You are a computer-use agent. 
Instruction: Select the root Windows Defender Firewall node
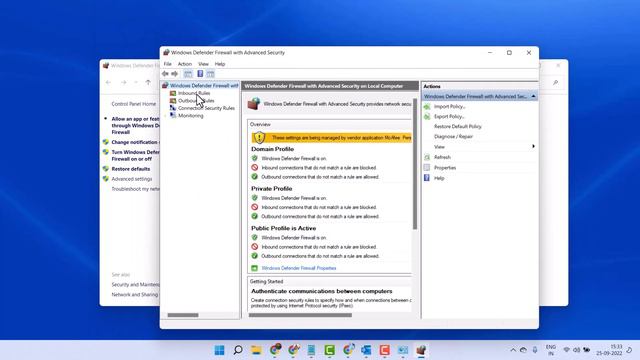pyautogui.click(x=204, y=86)
